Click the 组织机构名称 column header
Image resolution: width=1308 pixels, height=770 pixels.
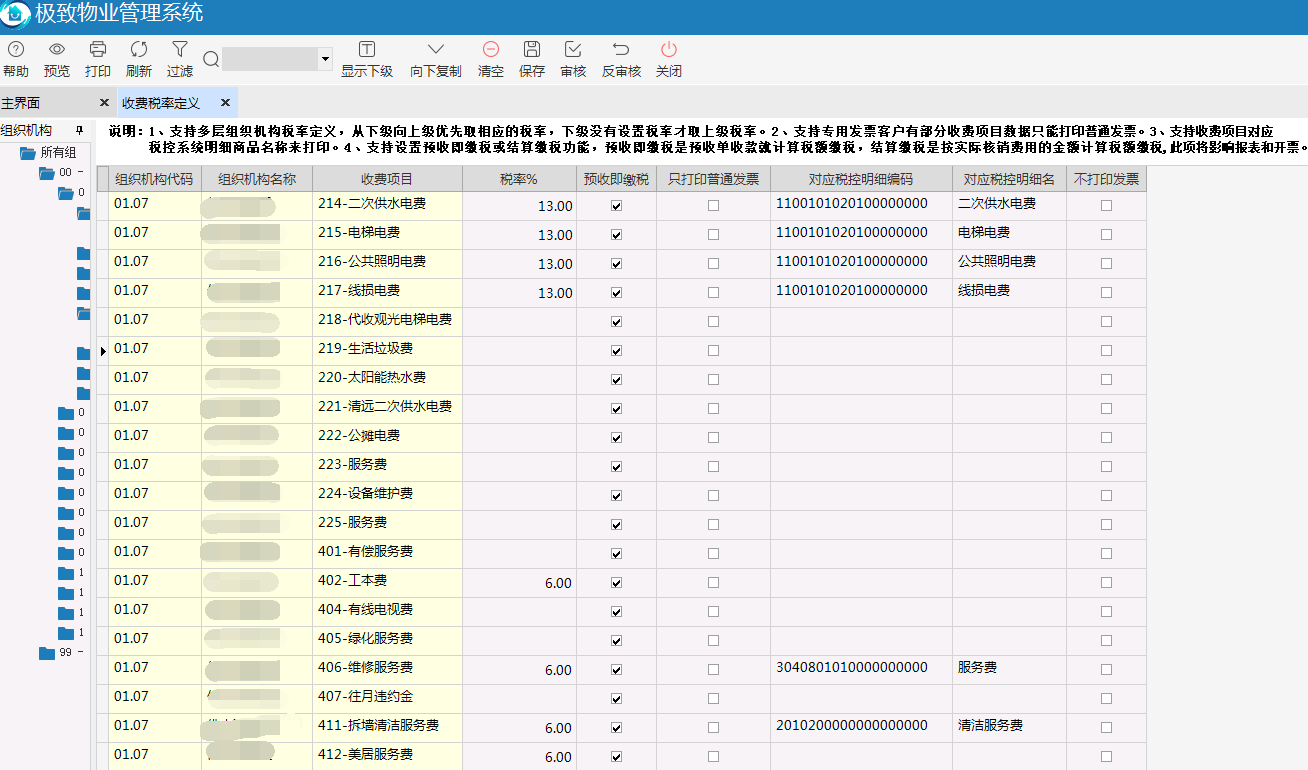coord(257,179)
